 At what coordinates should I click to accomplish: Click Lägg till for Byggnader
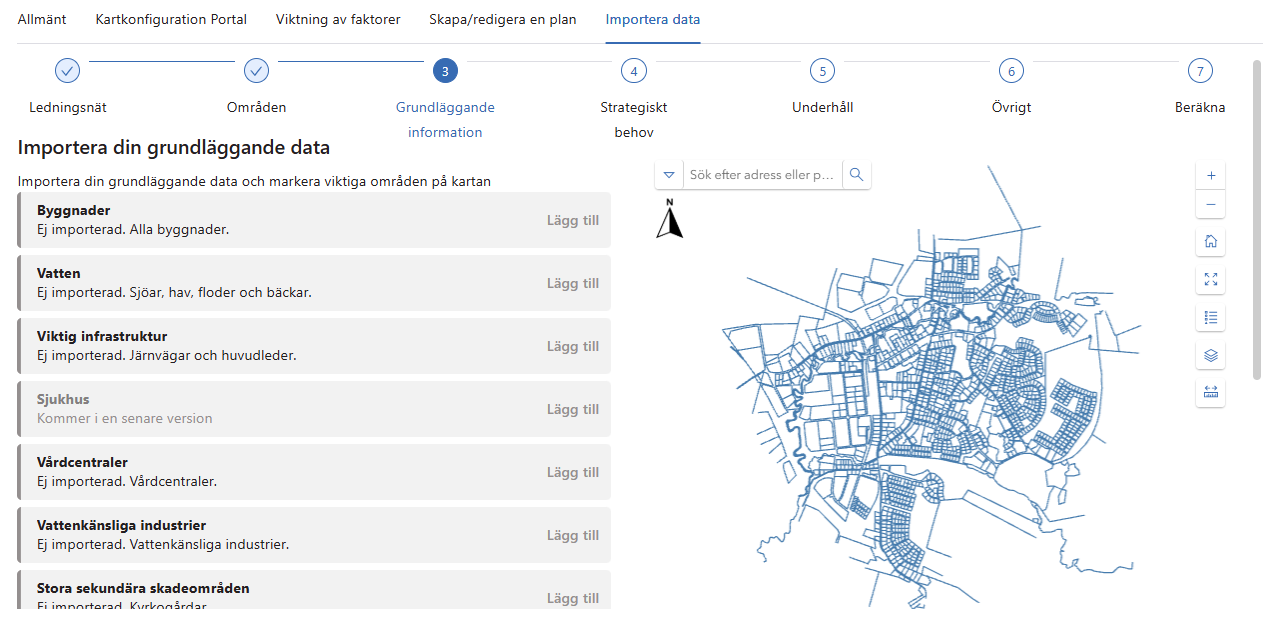573,220
